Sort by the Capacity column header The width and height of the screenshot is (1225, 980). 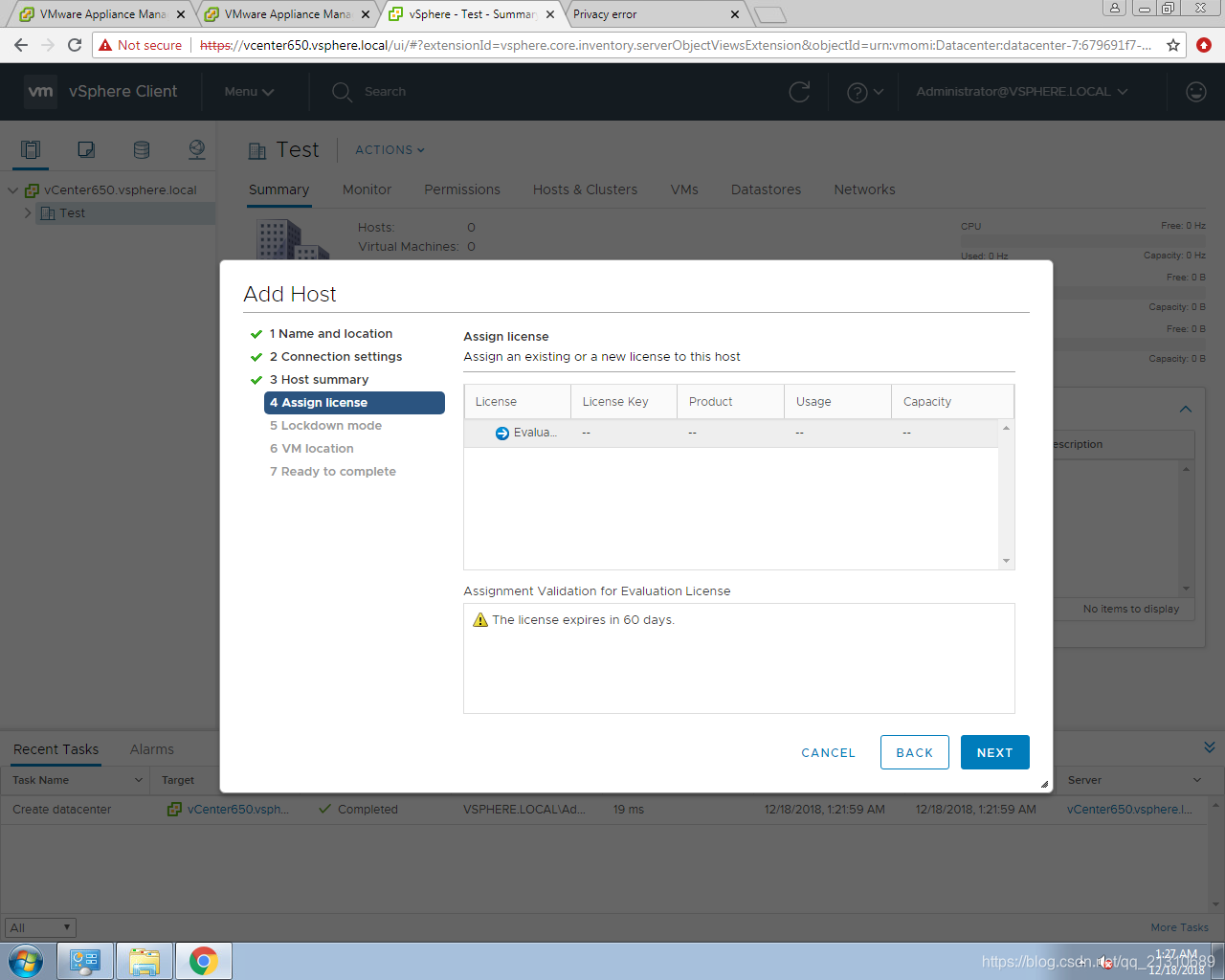click(952, 402)
